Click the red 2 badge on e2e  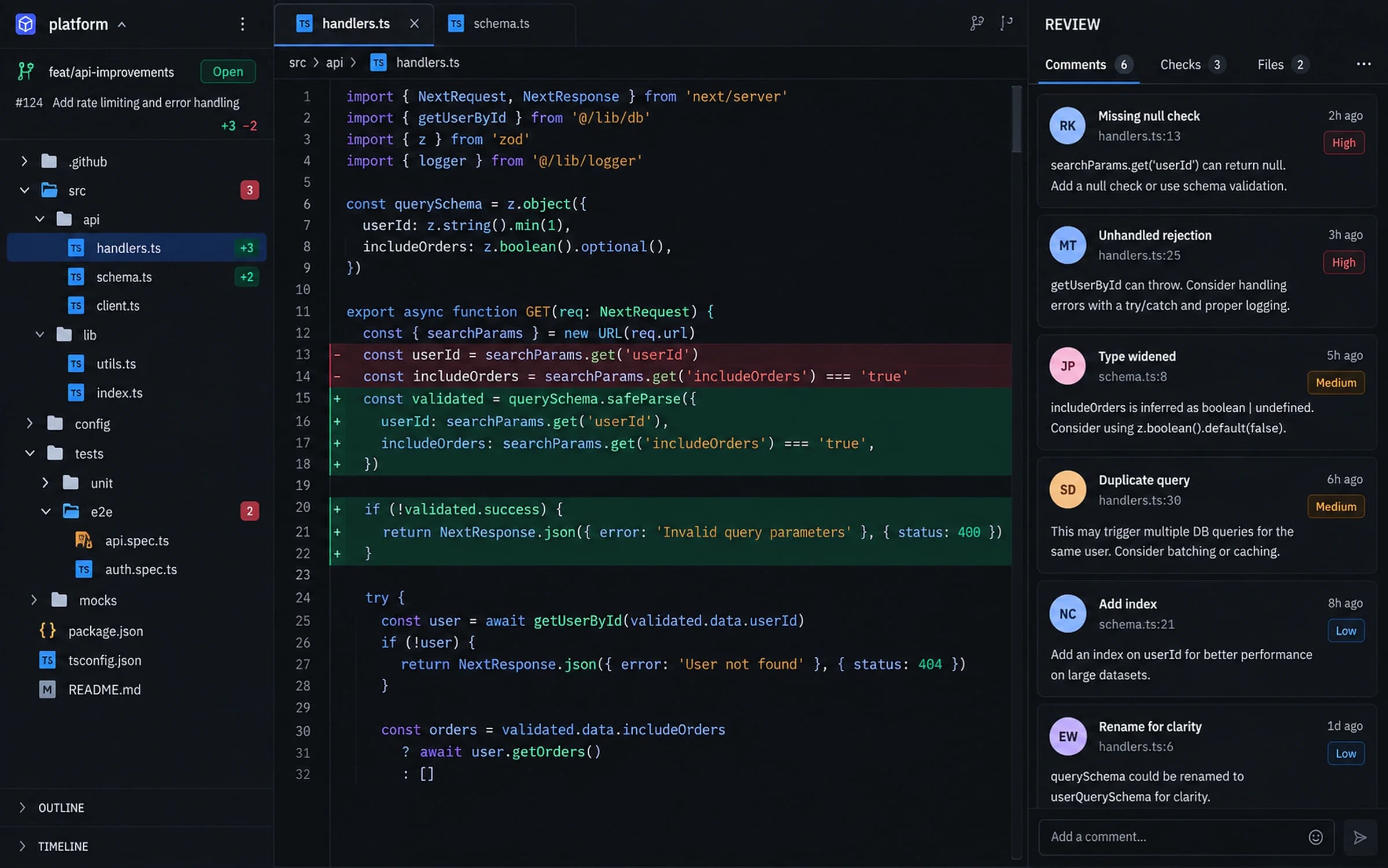click(249, 511)
